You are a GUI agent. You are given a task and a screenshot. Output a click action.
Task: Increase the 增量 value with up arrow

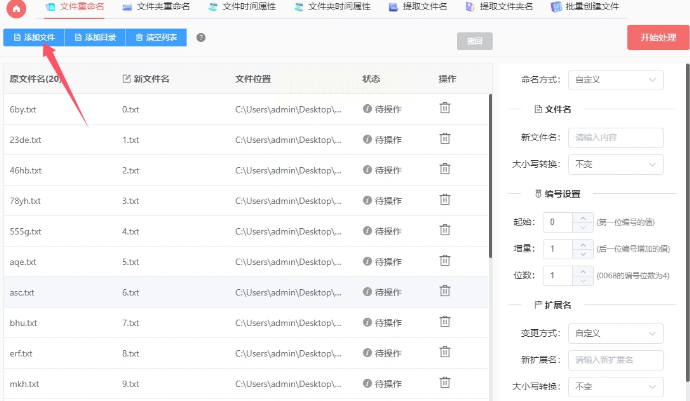tap(583, 244)
